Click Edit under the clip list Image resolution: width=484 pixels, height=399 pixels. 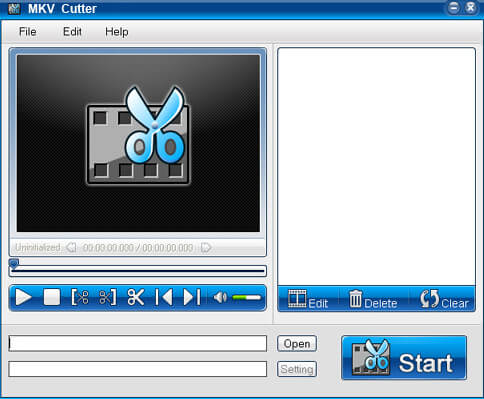(x=308, y=299)
